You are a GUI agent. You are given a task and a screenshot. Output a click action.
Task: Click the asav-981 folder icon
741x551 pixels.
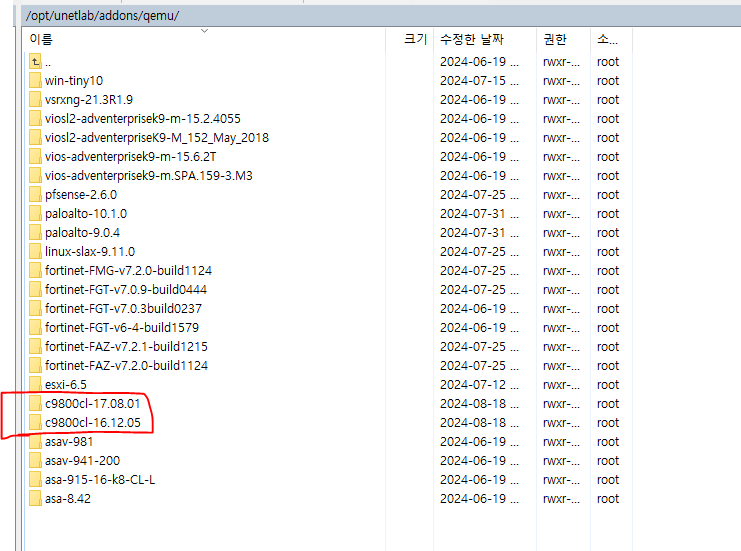coord(35,441)
